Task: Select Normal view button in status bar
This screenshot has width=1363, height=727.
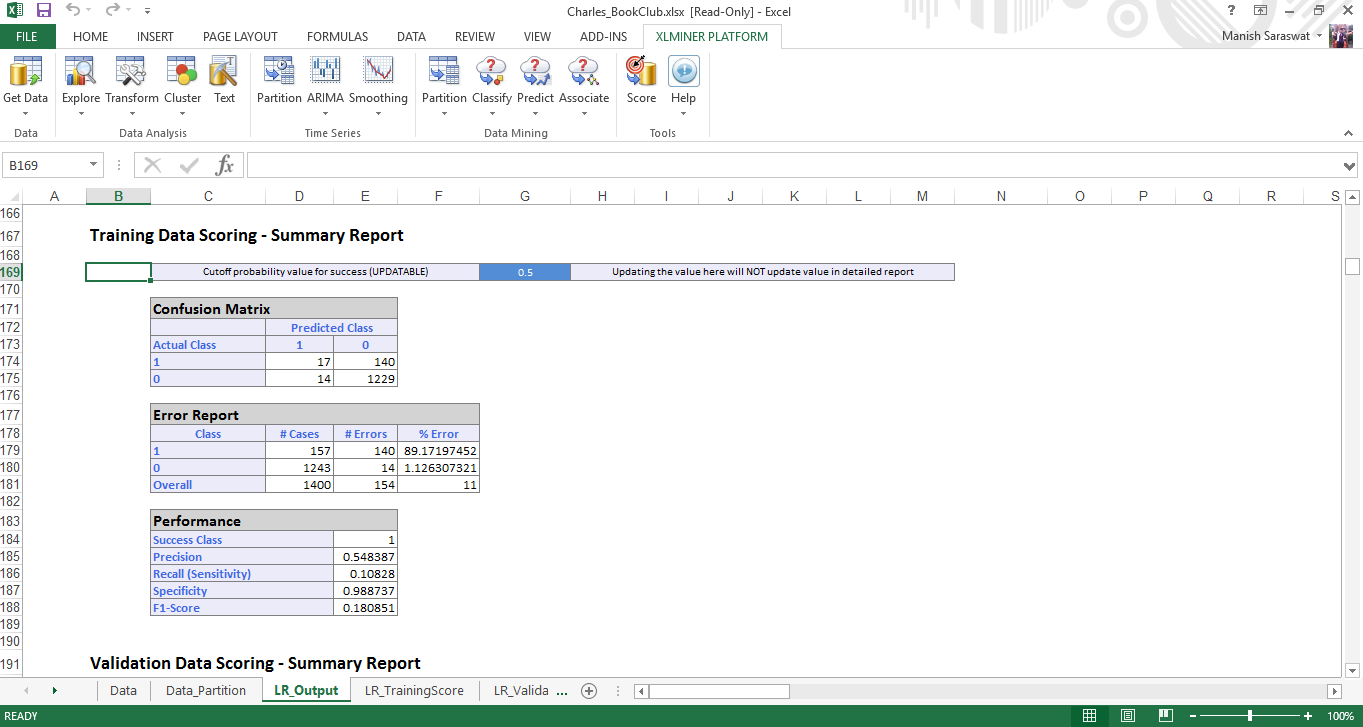Action: pyautogui.click(x=1089, y=716)
